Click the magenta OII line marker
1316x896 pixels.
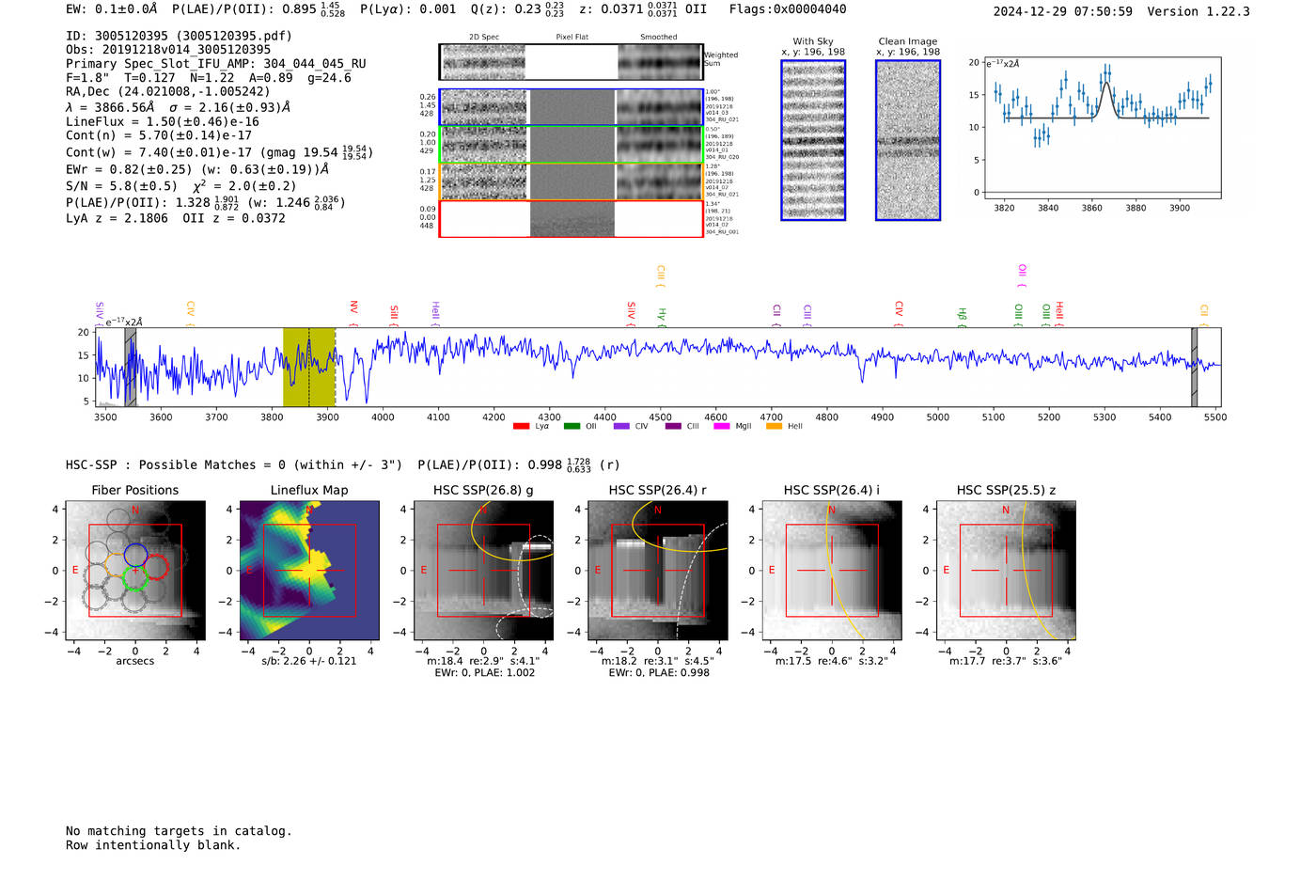click(x=1022, y=275)
